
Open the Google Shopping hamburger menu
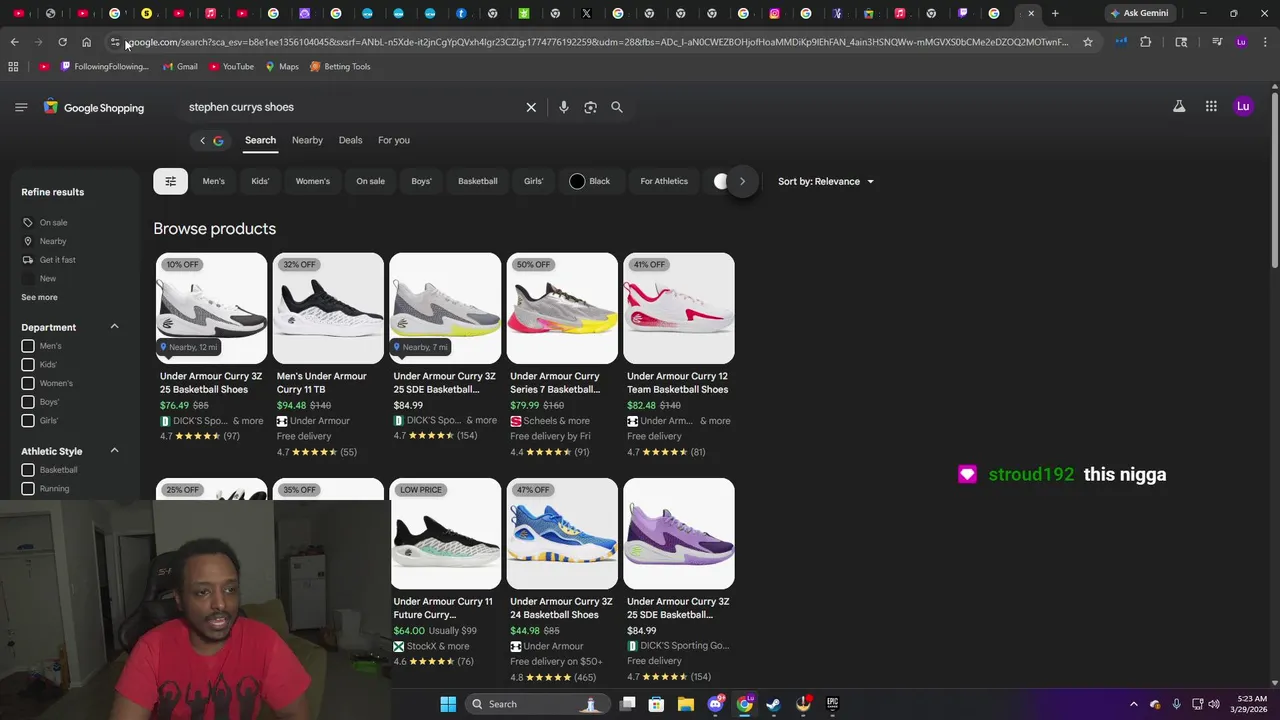(21, 107)
